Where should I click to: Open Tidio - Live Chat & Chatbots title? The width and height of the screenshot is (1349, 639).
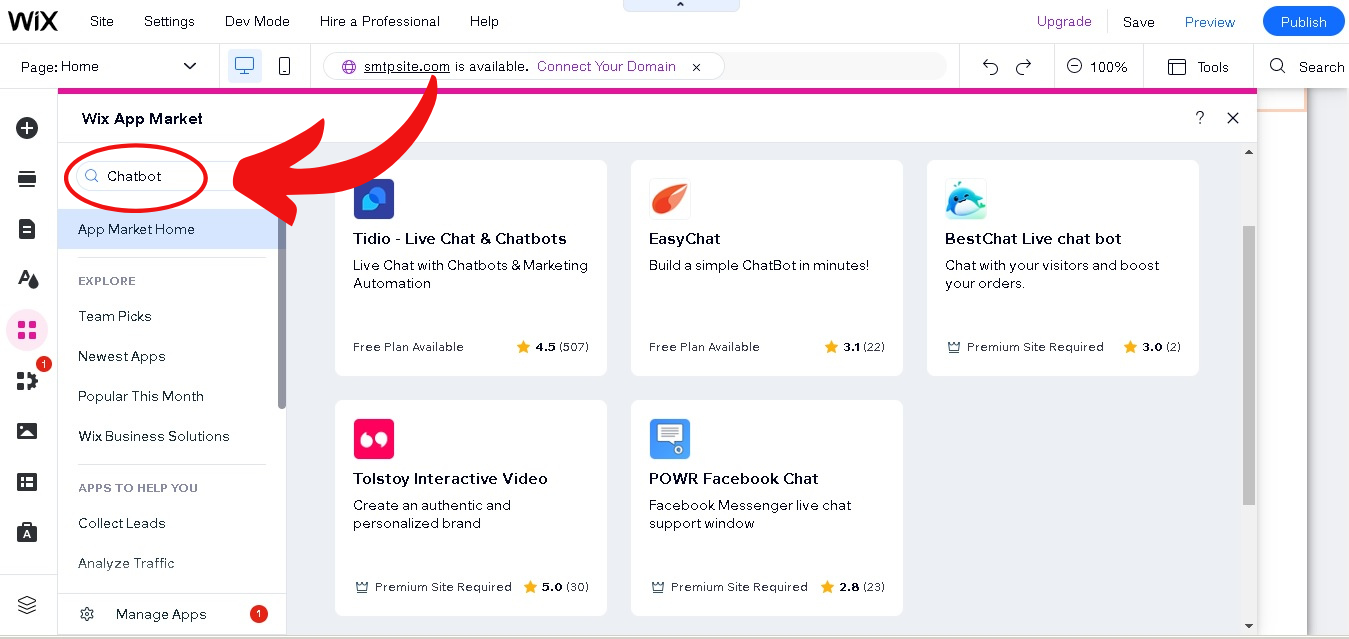pyautogui.click(x=460, y=239)
